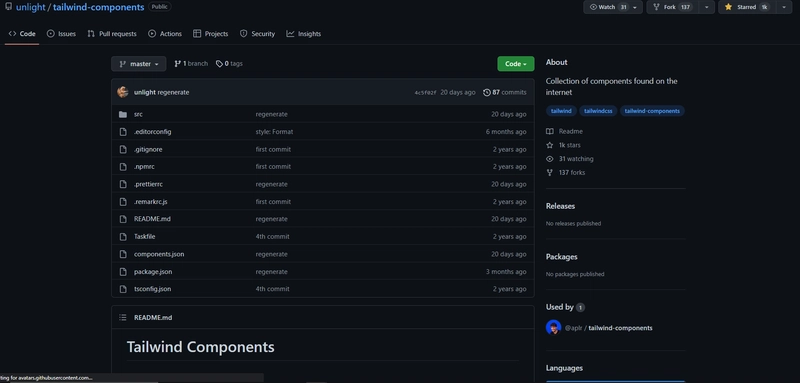
Task: Open the 31 watching link
Action: (570, 159)
